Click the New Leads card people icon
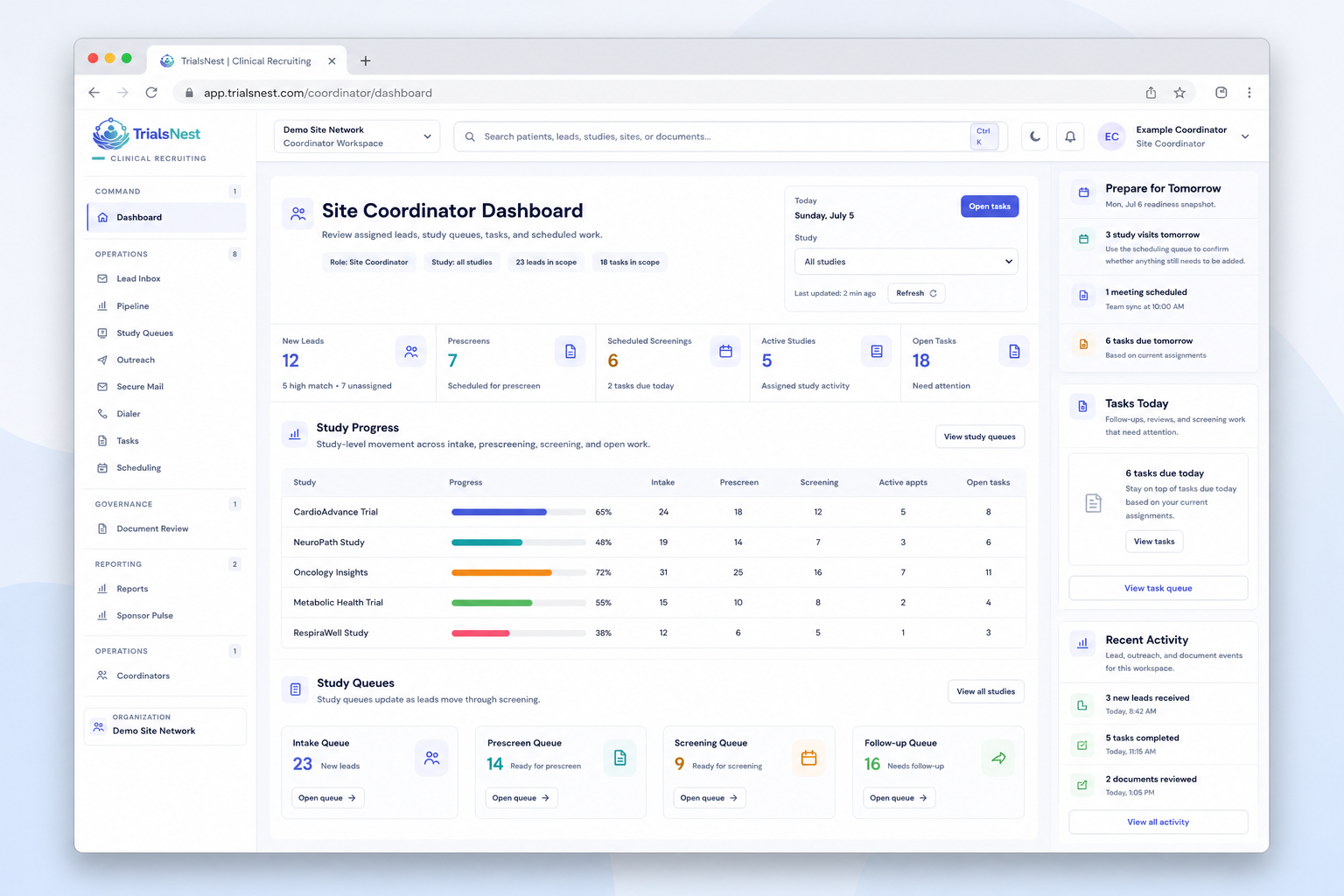This screenshot has width=1344, height=896. (x=411, y=351)
